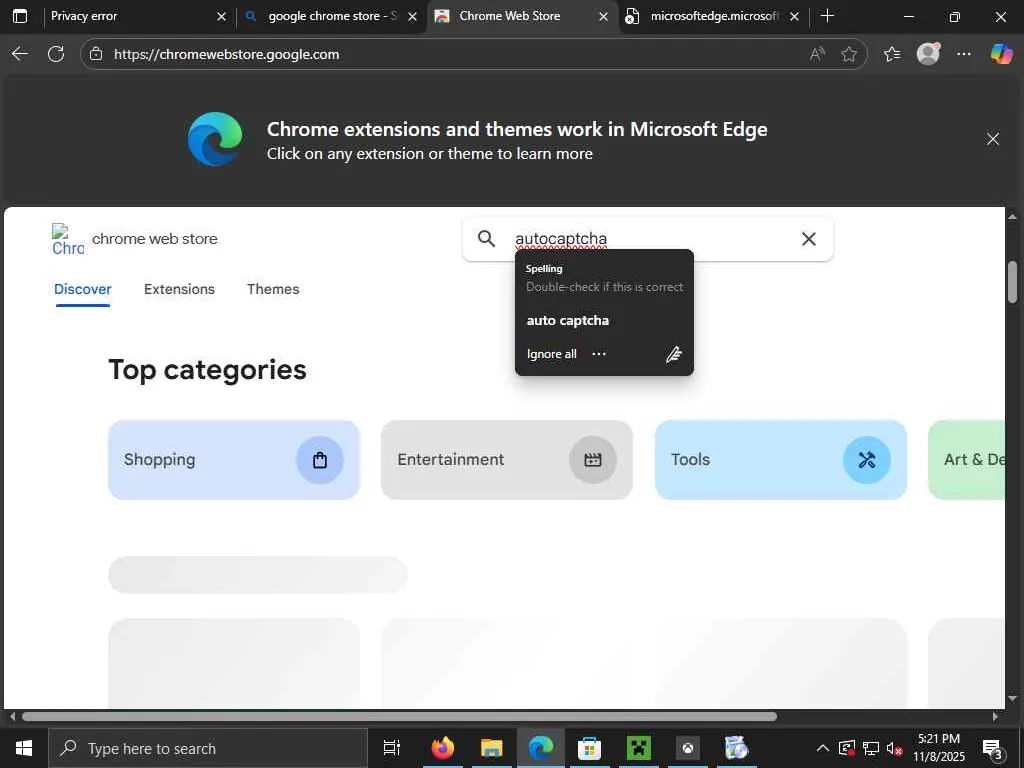Open the Tools category card
Screen dimensions: 1024x768
(x=780, y=460)
